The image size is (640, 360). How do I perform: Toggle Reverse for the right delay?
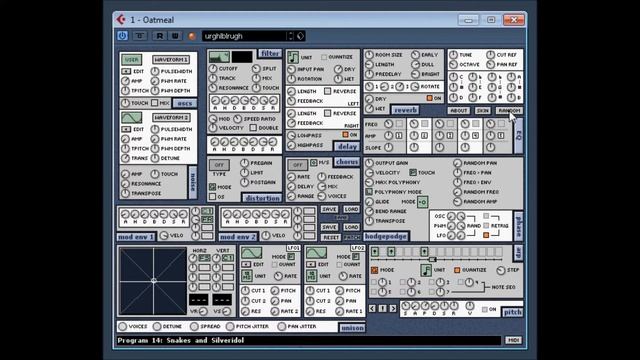pyautogui.click(x=327, y=113)
